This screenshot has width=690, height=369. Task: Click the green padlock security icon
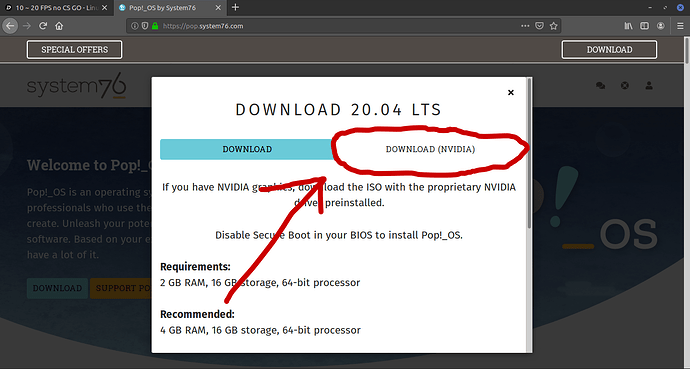155,26
